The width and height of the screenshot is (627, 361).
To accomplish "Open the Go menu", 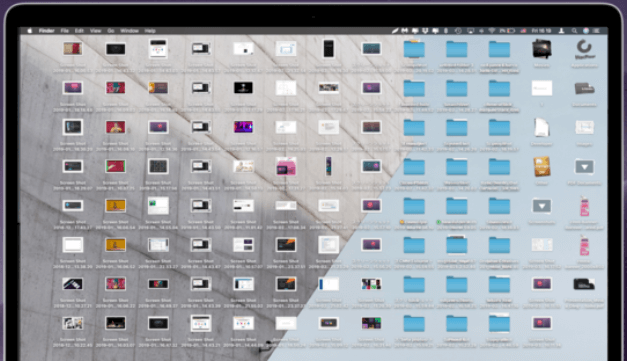I will coord(111,31).
